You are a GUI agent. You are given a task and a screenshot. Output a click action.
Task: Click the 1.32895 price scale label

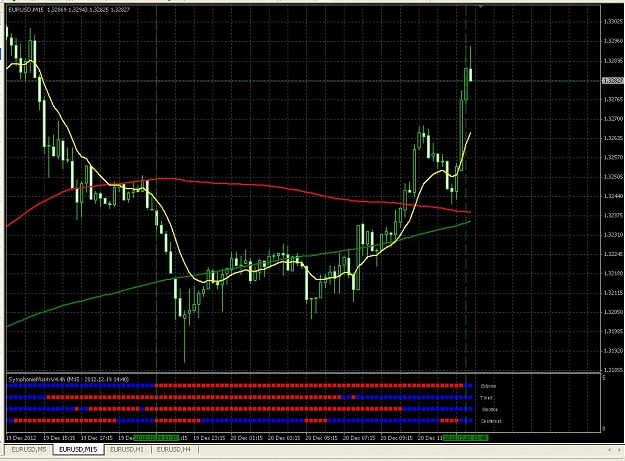coord(613,61)
